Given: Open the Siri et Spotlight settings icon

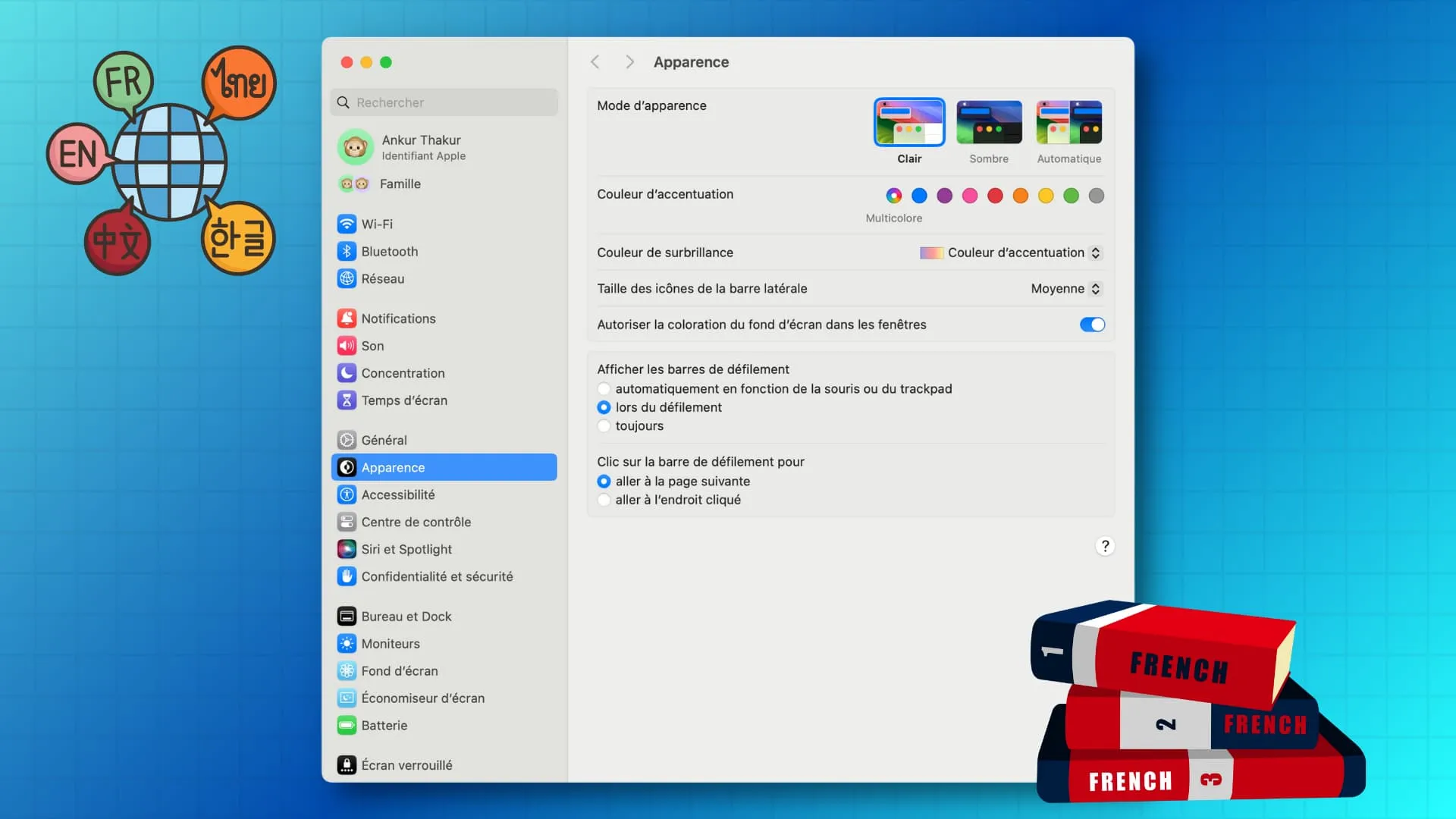Looking at the screenshot, I should [347, 548].
